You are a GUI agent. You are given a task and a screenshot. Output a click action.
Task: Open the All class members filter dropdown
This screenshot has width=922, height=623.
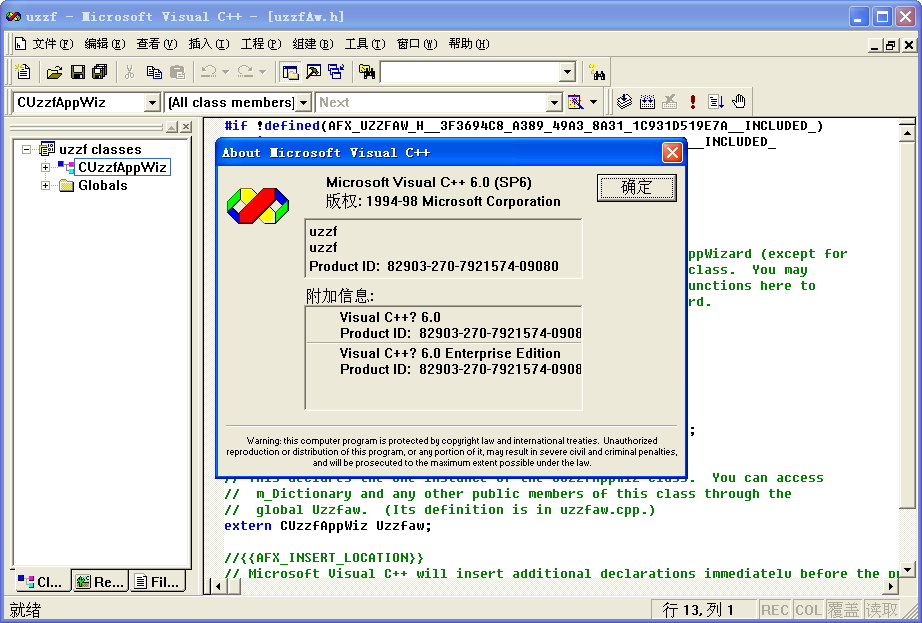[303, 102]
